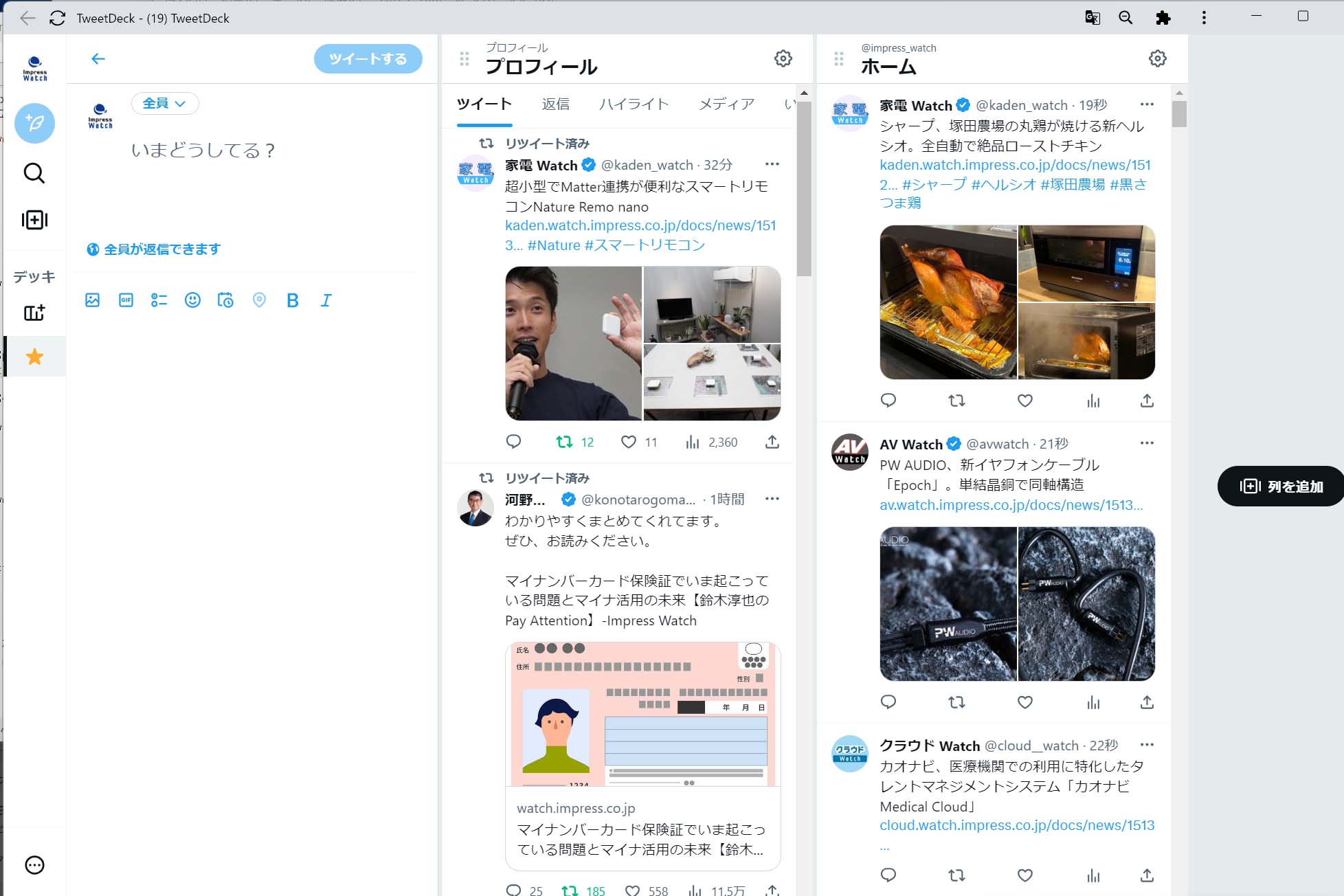
Task: Click the search icon in sidebar
Action: (x=34, y=173)
